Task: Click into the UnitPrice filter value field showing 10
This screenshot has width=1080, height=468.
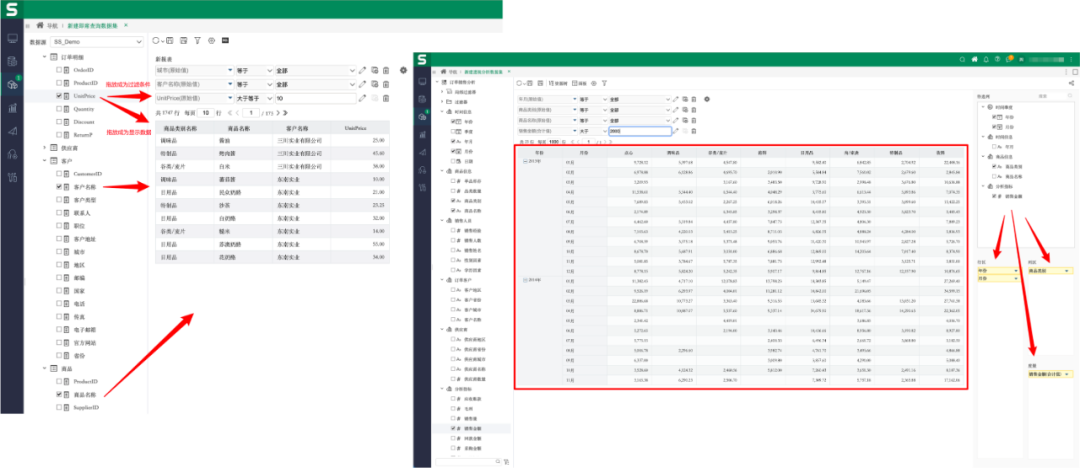Action: click(x=315, y=98)
